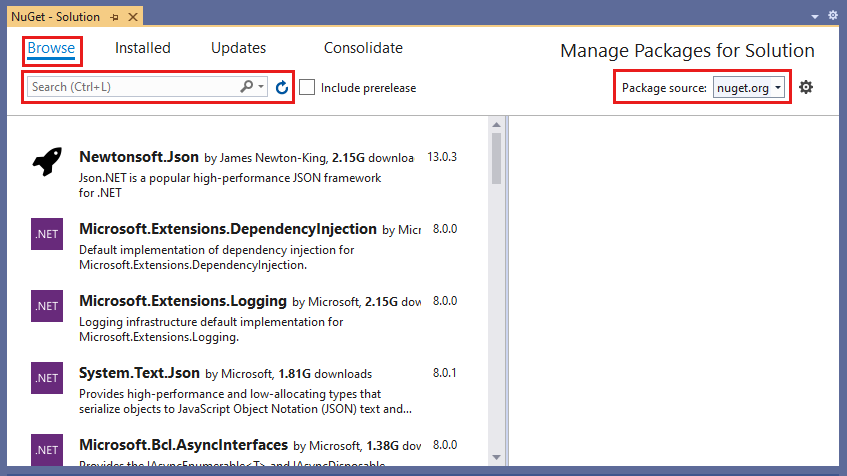Image resolution: width=847 pixels, height=476 pixels.
Task: Enable the Include prerelease checkbox
Action: 307,87
